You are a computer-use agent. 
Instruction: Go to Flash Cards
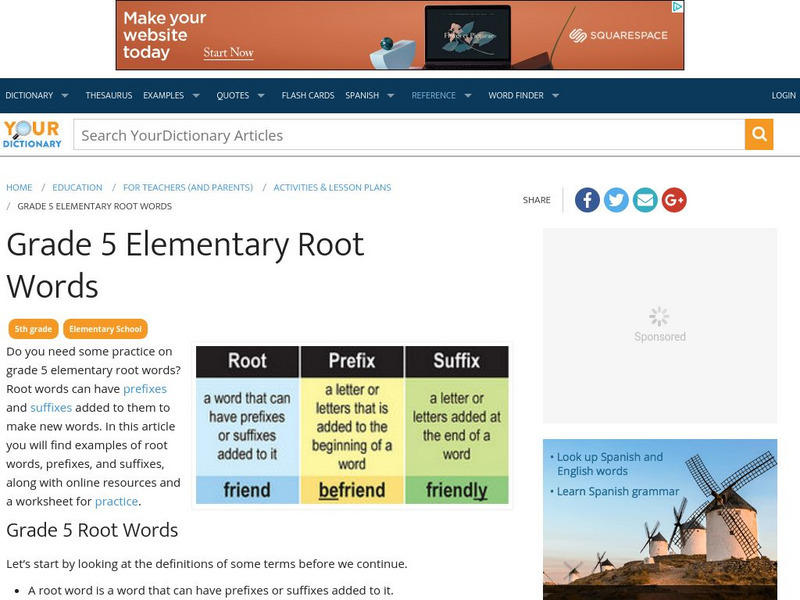click(x=308, y=95)
